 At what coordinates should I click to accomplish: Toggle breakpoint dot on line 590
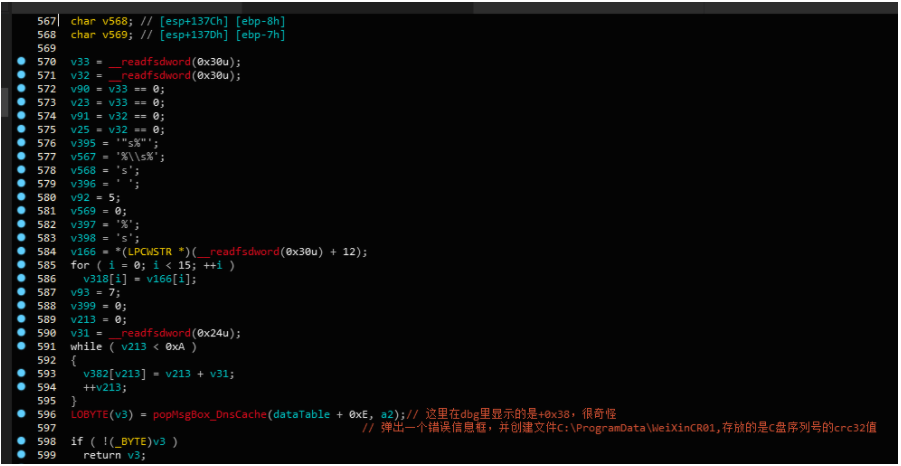tap(21, 333)
